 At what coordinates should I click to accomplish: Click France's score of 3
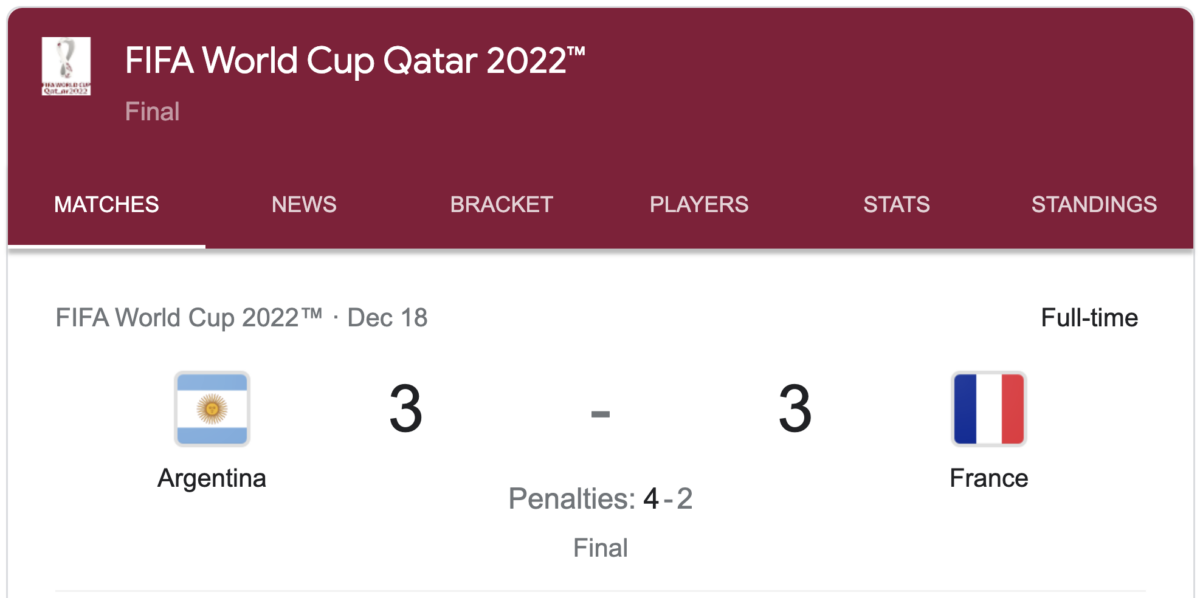tap(795, 409)
